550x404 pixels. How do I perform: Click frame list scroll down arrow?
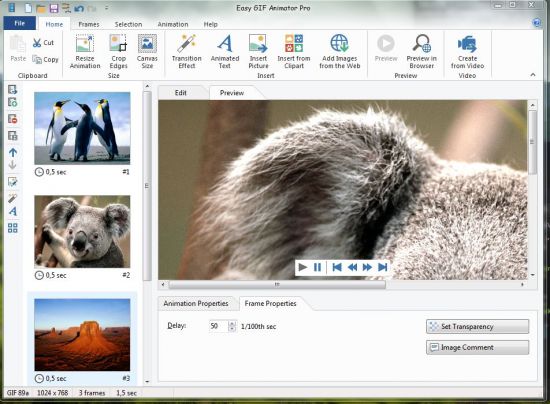[147, 382]
